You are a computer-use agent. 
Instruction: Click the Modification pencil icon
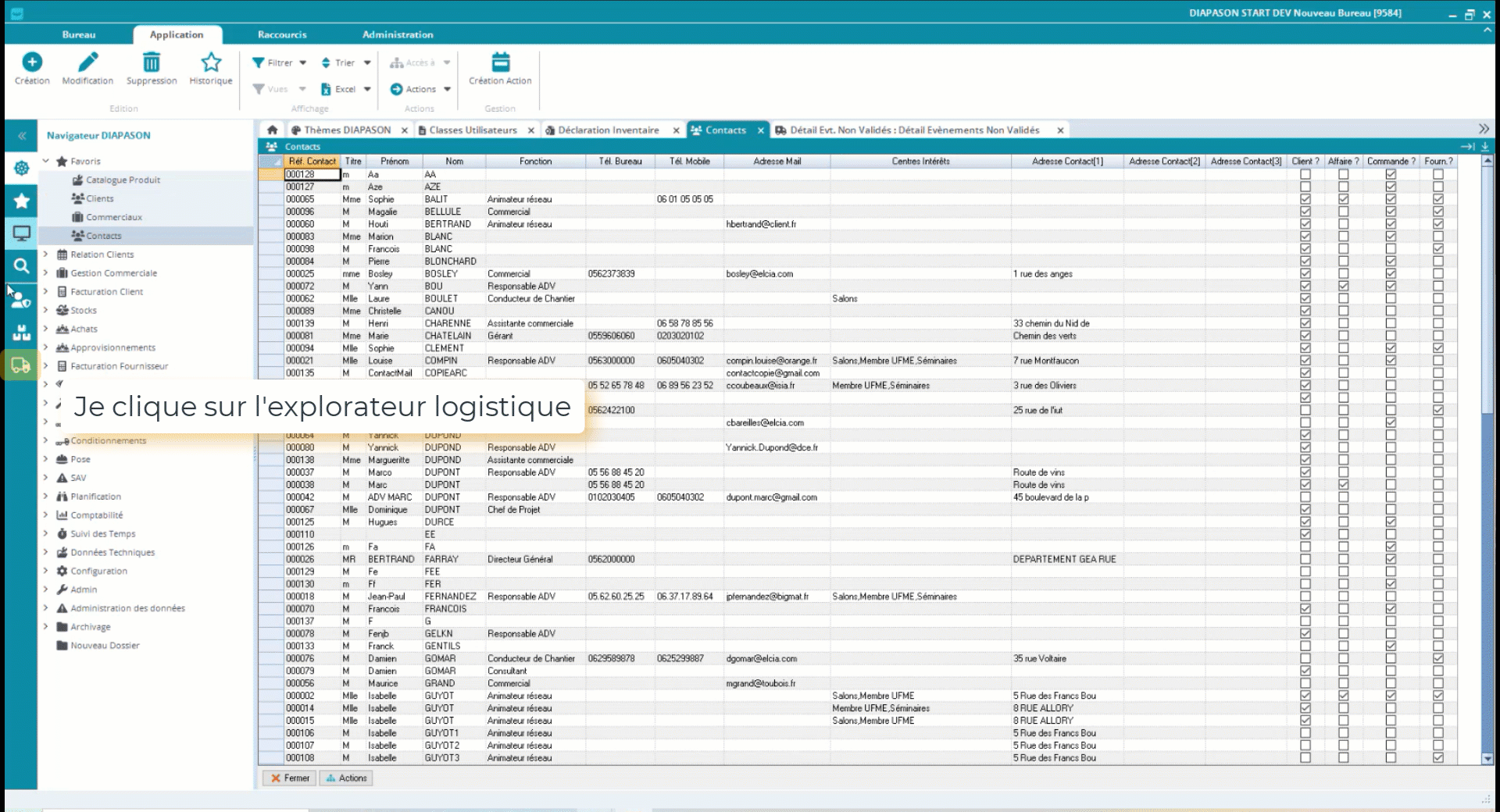[x=87, y=62]
